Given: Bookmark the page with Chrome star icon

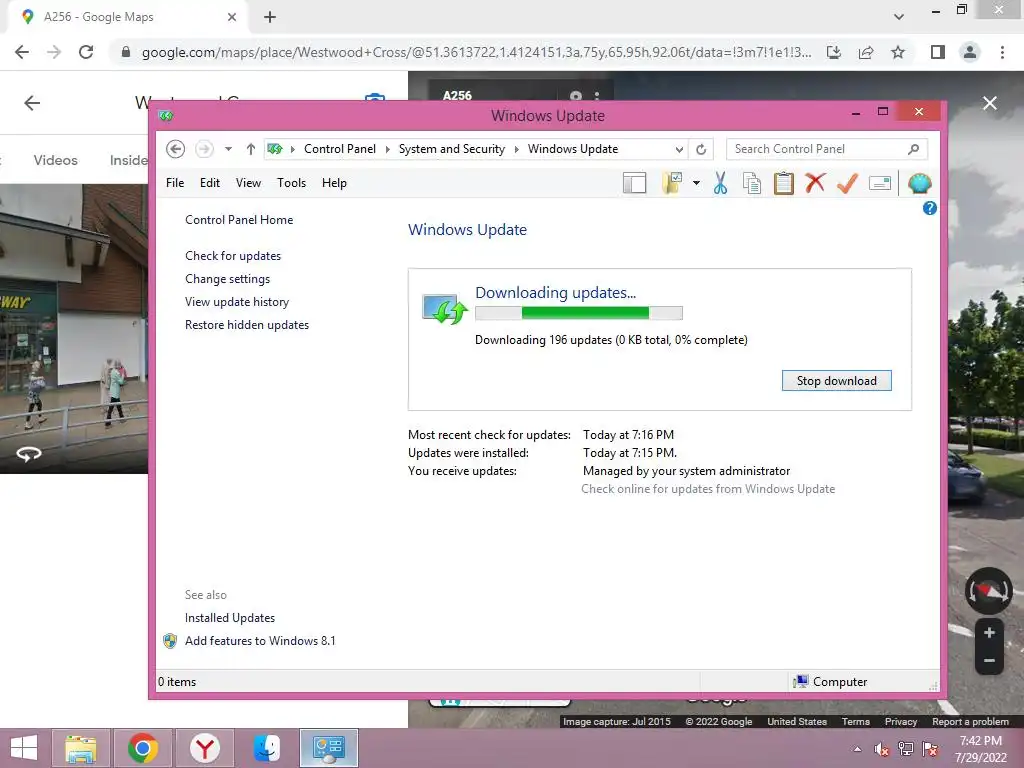Looking at the screenshot, I should click(x=899, y=52).
